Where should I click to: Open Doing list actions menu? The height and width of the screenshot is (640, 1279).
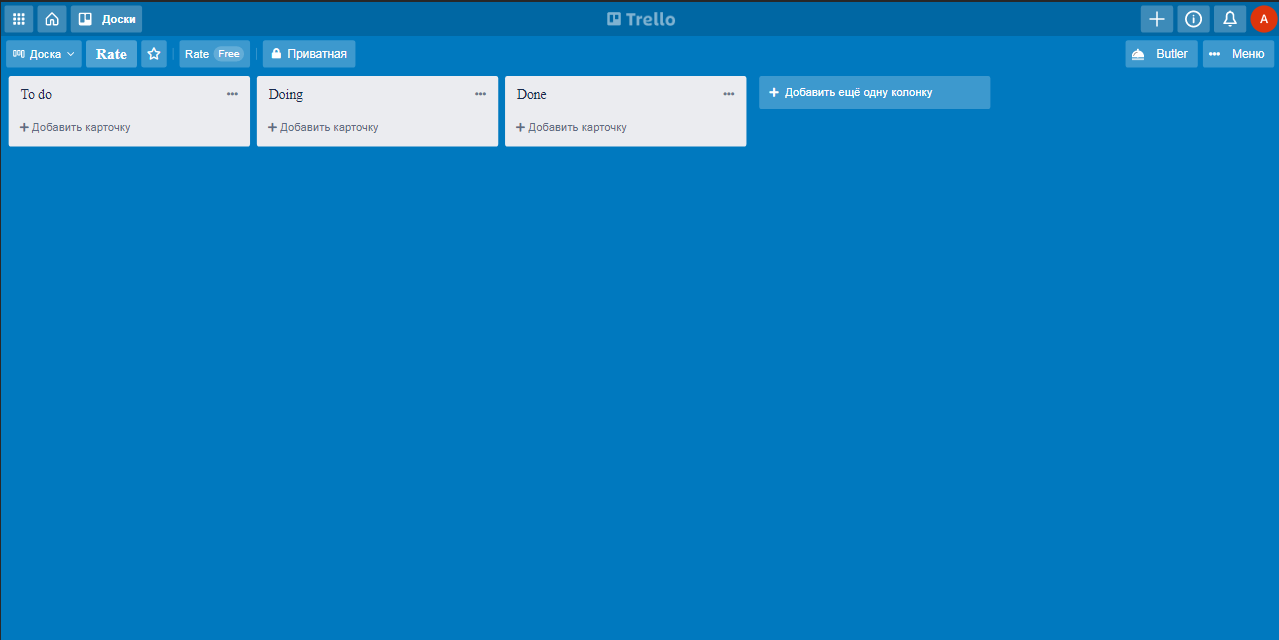480,94
